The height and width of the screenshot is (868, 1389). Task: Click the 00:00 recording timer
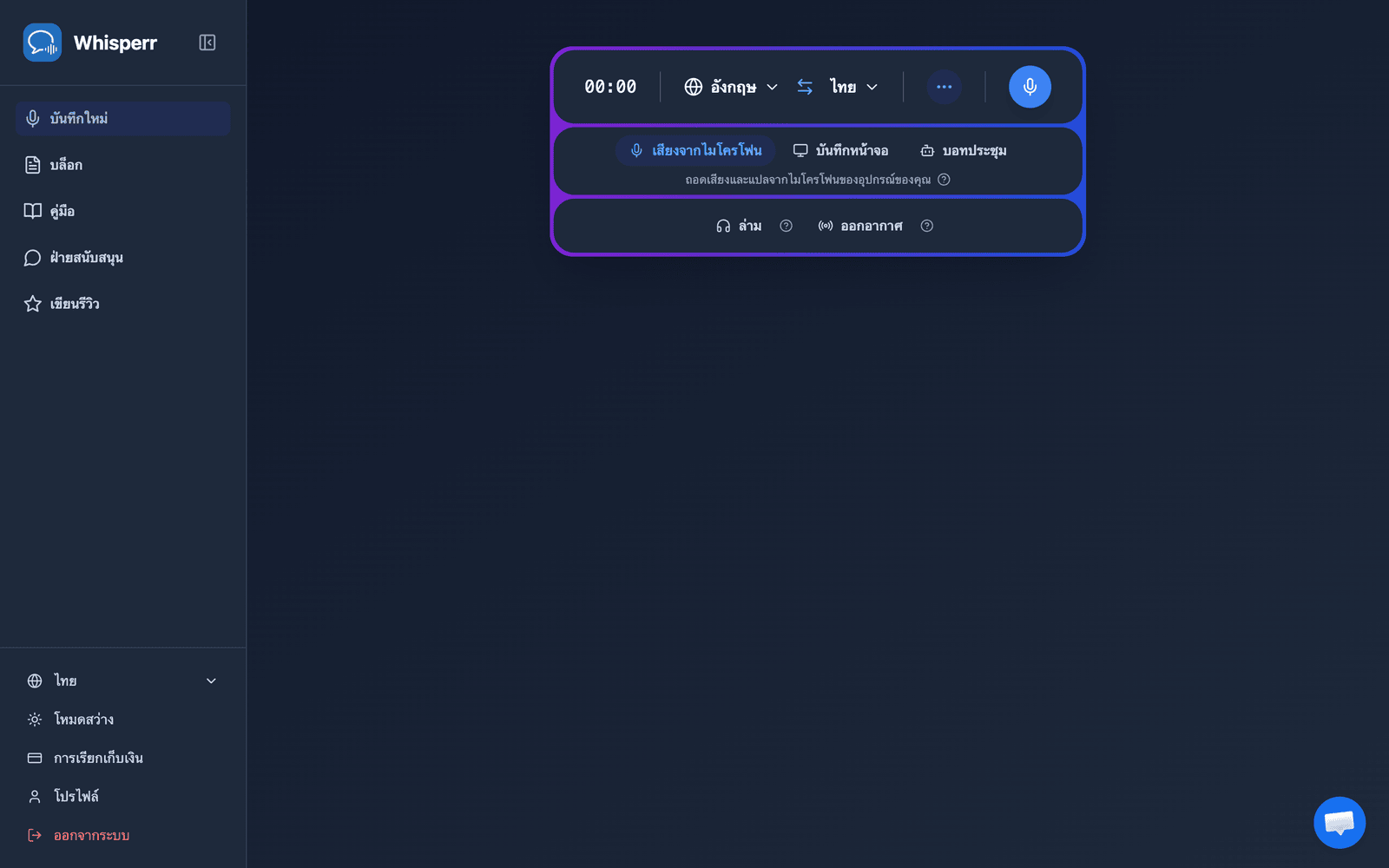(610, 87)
